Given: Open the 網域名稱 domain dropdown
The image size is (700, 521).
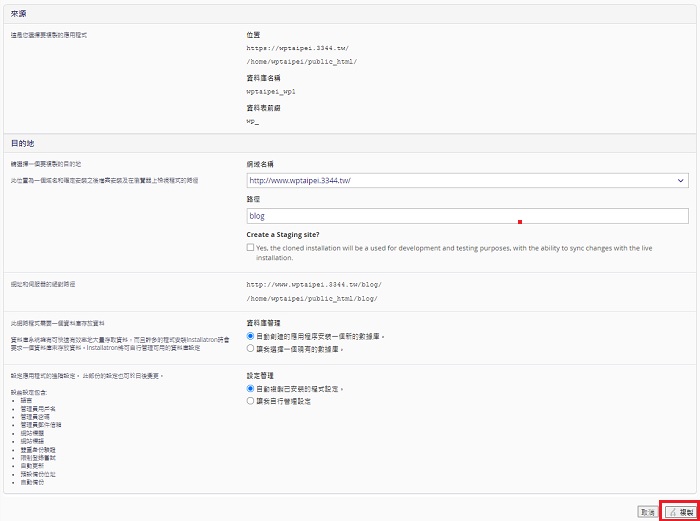Looking at the screenshot, I should click(x=467, y=180).
